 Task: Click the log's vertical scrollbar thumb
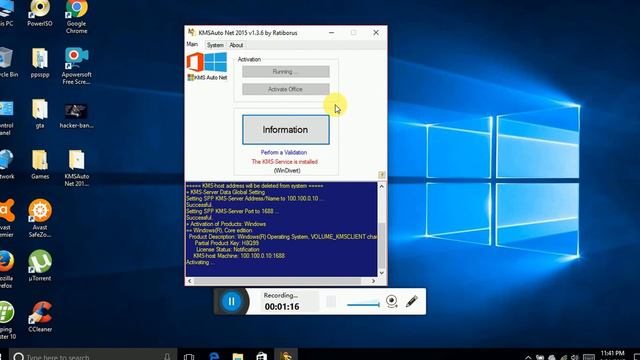(382, 245)
